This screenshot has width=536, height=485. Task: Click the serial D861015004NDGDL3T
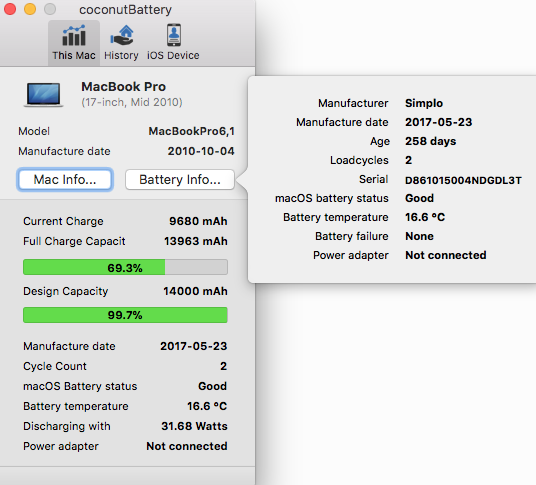tap(463, 180)
